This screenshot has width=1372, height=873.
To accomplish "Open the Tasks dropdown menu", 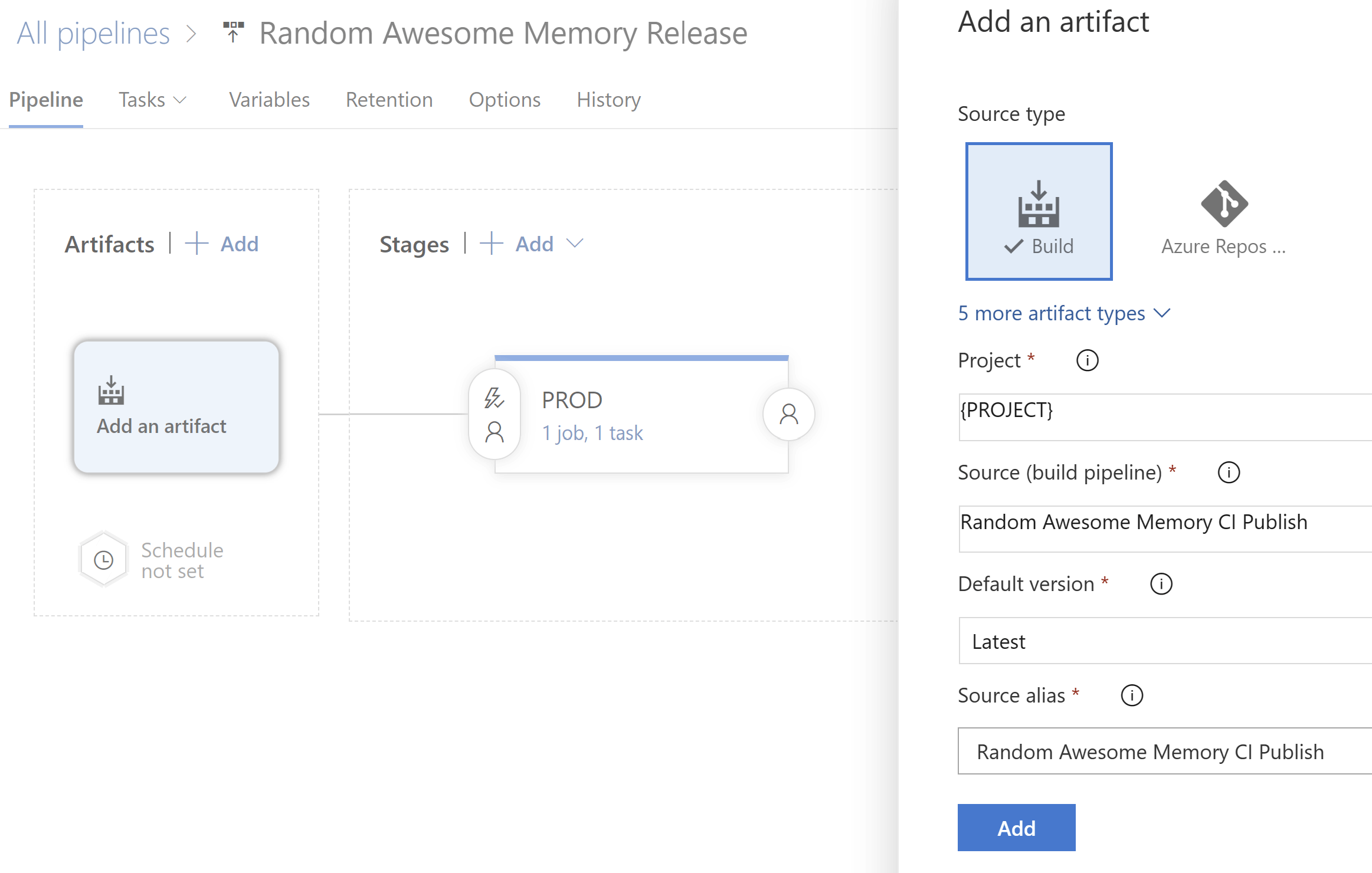I will tap(152, 100).
